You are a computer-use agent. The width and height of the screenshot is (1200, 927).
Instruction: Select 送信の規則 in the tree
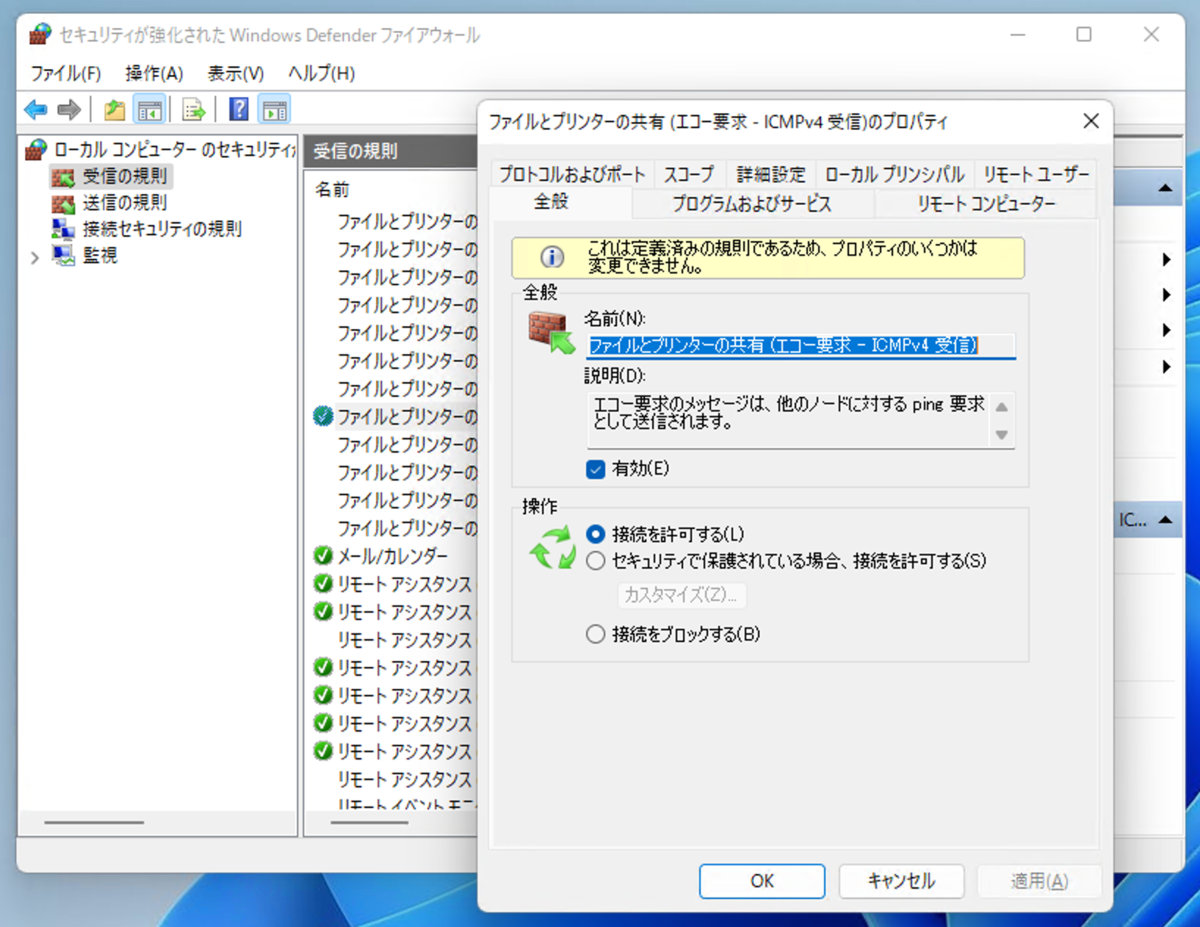point(124,203)
